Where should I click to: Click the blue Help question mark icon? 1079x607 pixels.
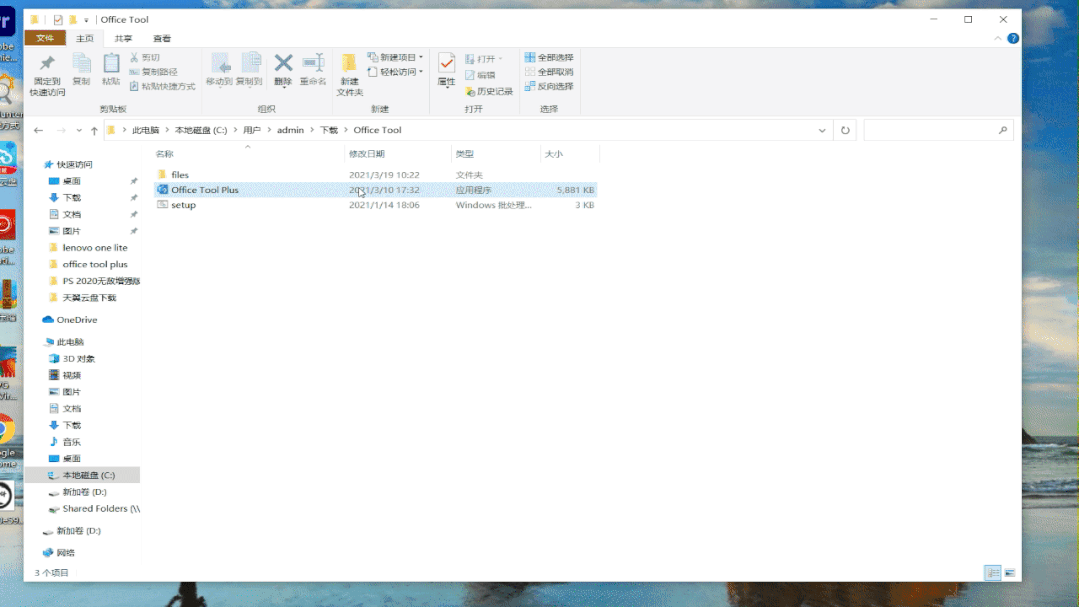(x=1013, y=39)
